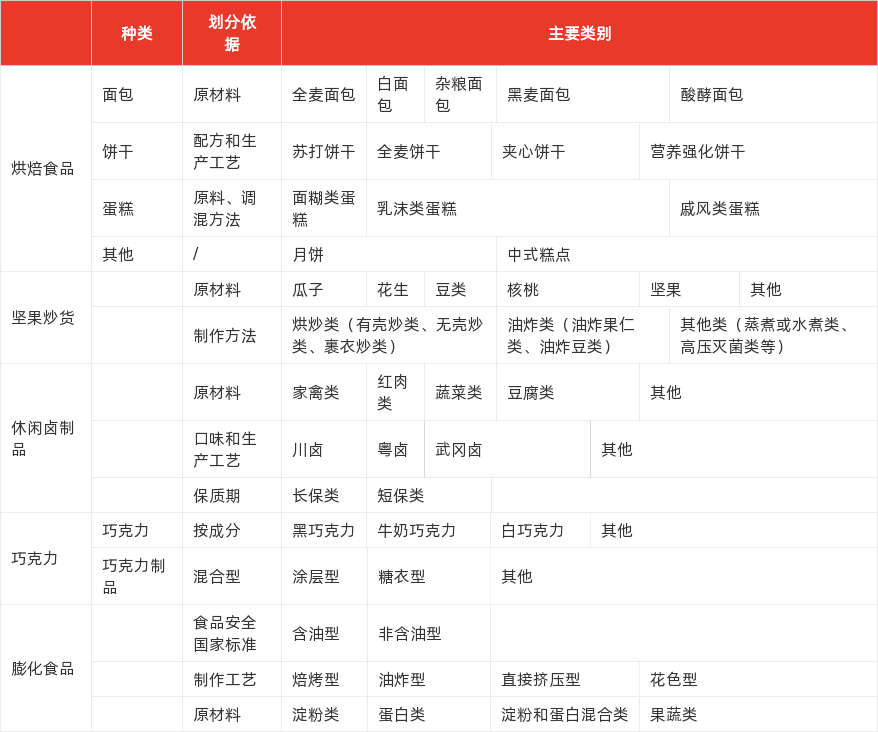Click the 武冈卤 cell
This screenshot has height=732, width=878.
[x=507, y=449]
